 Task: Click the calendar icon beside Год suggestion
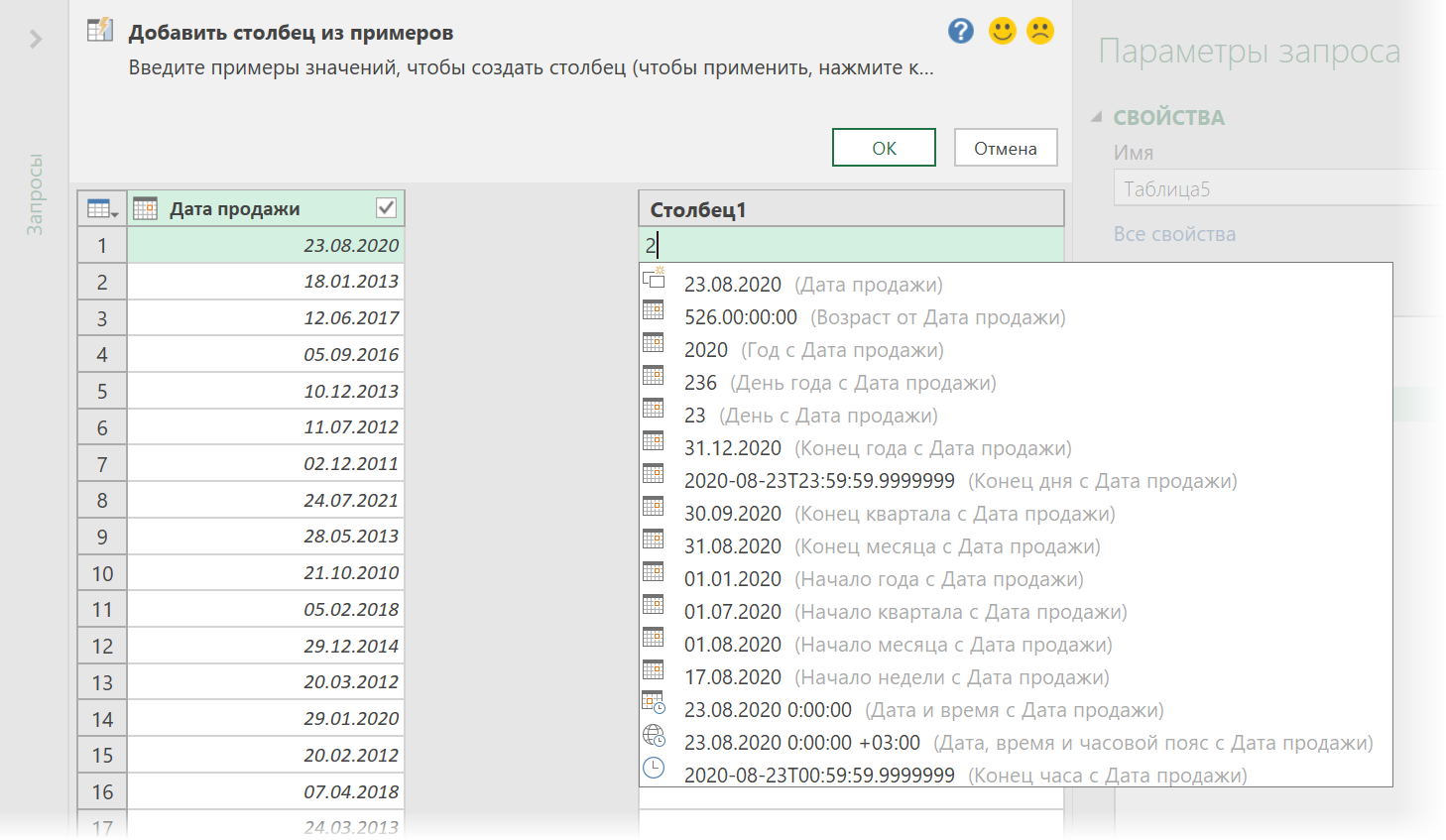click(654, 342)
